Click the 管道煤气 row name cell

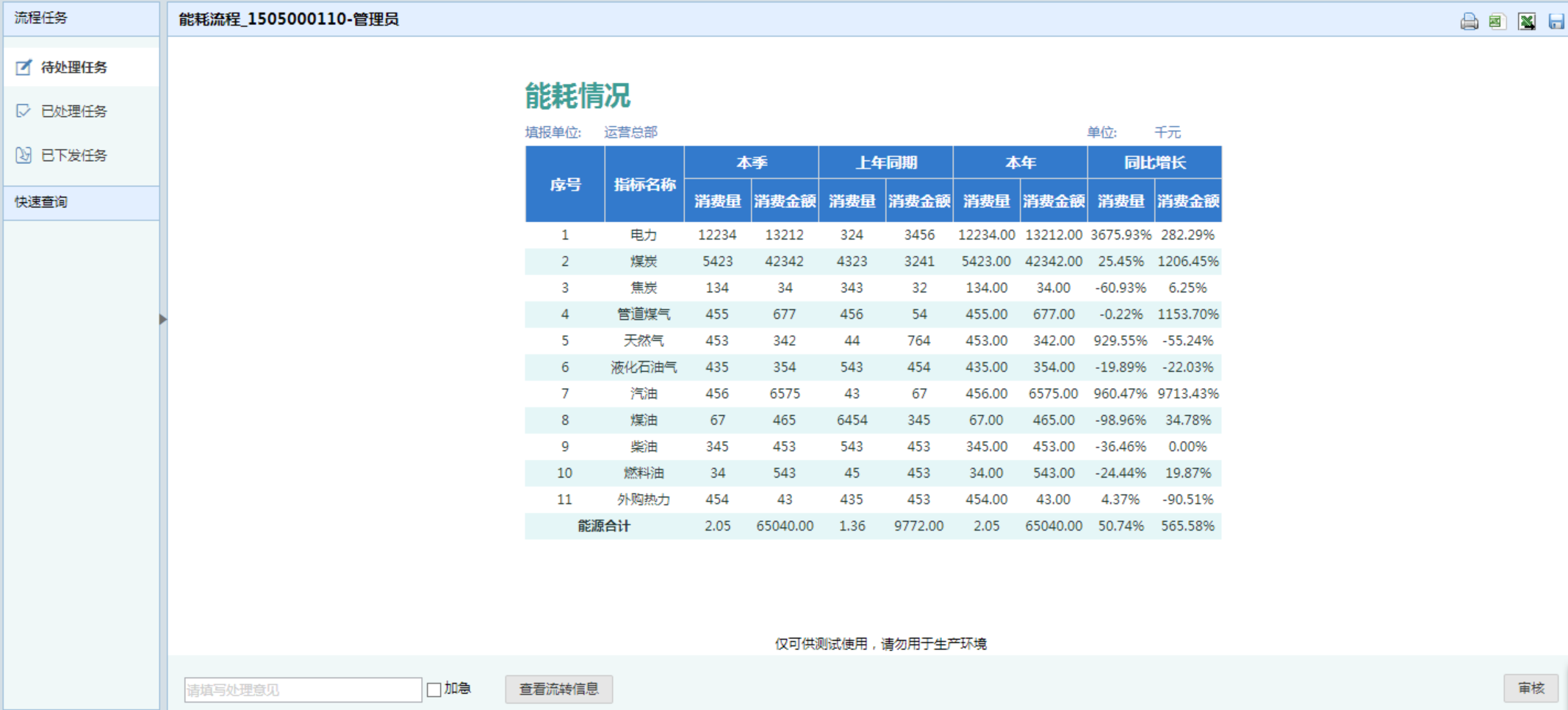click(x=644, y=315)
